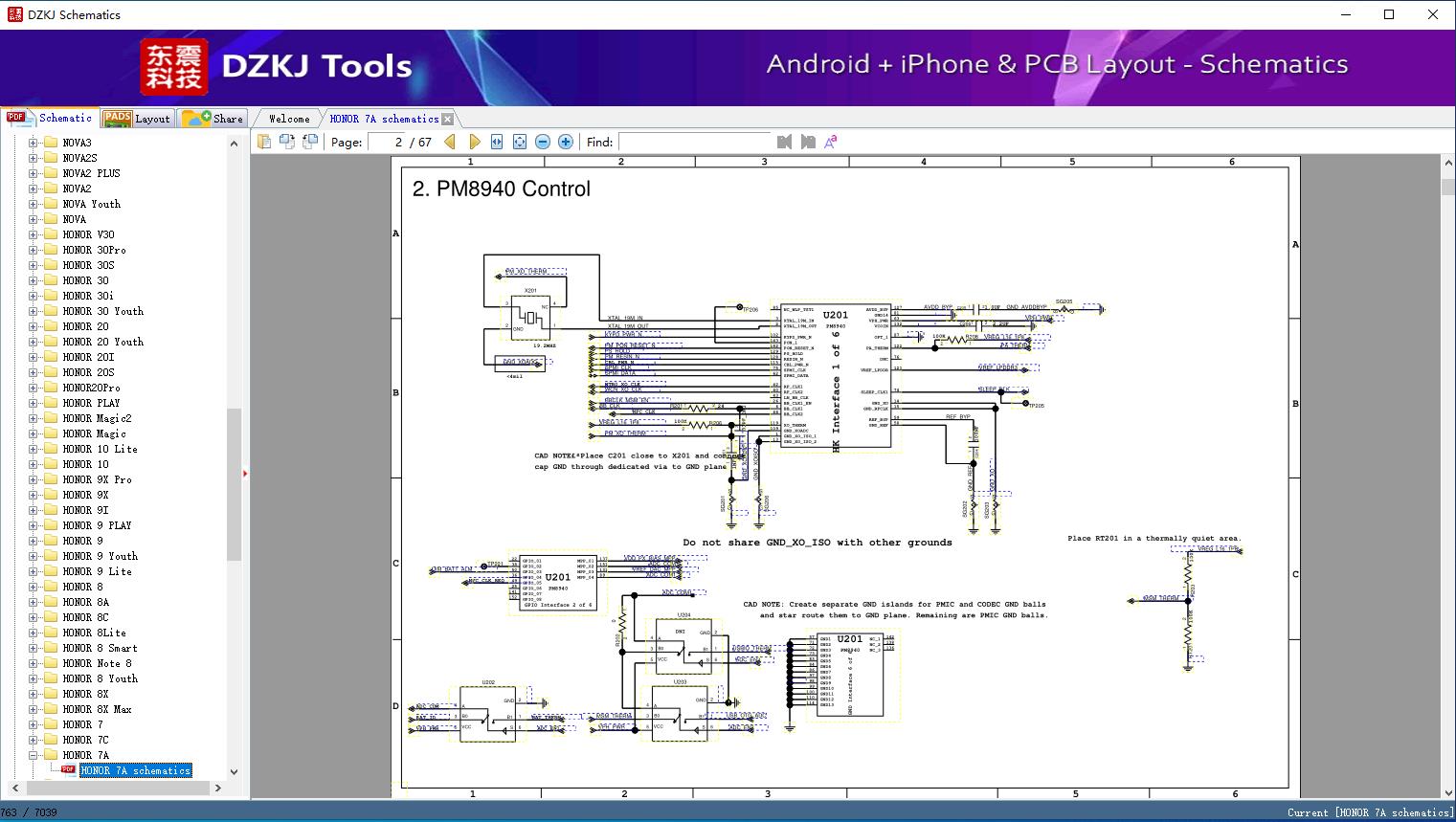Image resolution: width=1456 pixels, height=822 pixels.
Task: Click the Find text input field
Action: click(695, 142)
